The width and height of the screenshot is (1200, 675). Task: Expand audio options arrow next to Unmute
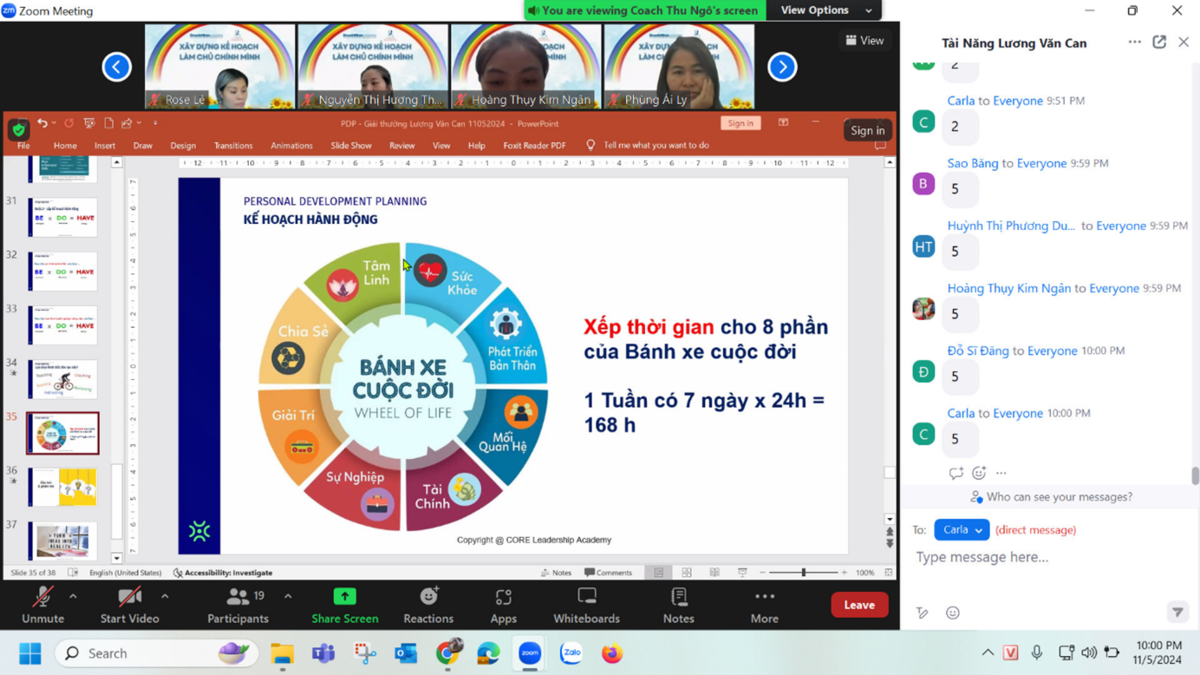coord(73,597)
